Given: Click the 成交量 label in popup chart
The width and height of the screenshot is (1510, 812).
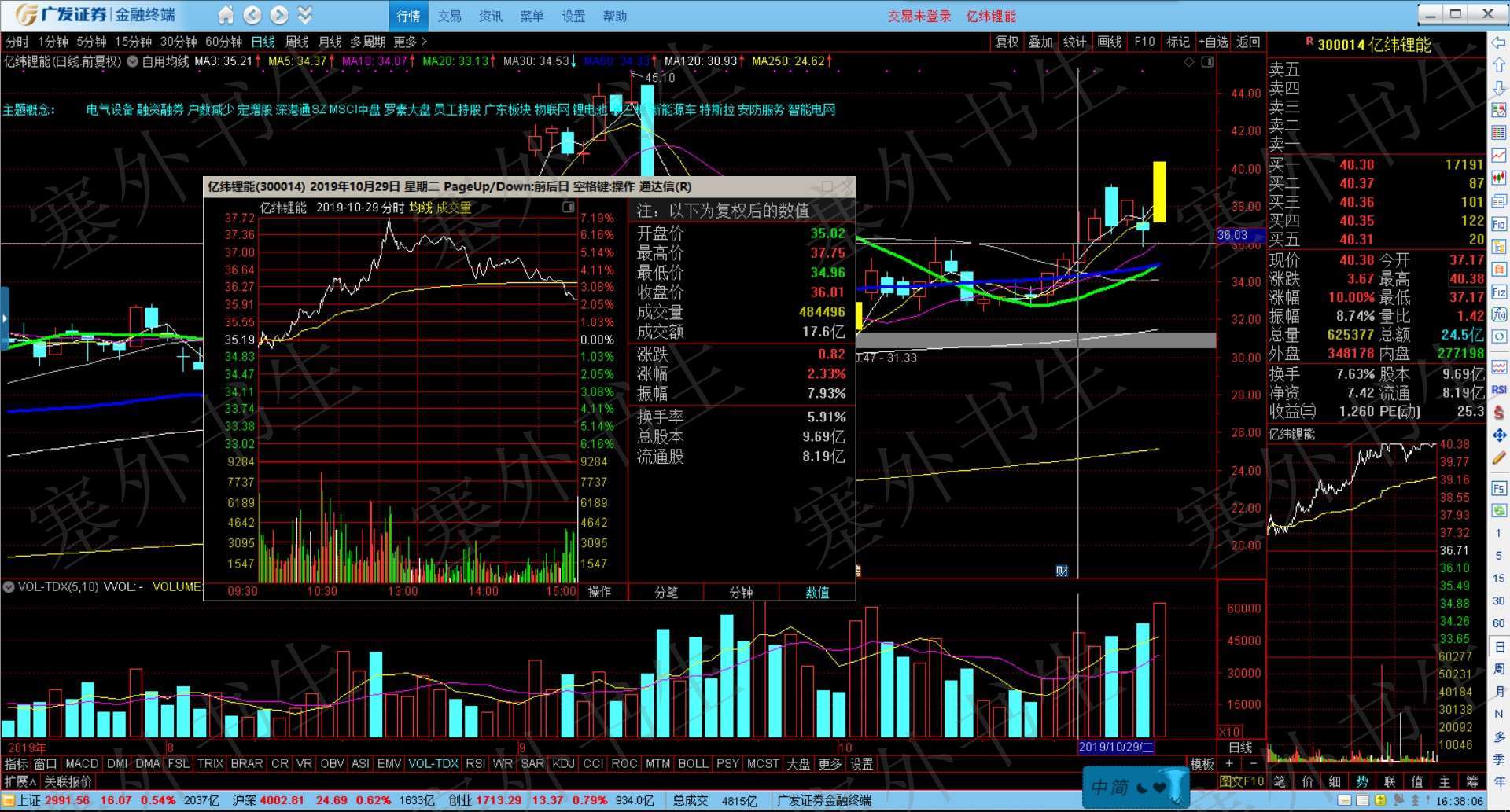Looking at the screenshot, I should (454, 208).
